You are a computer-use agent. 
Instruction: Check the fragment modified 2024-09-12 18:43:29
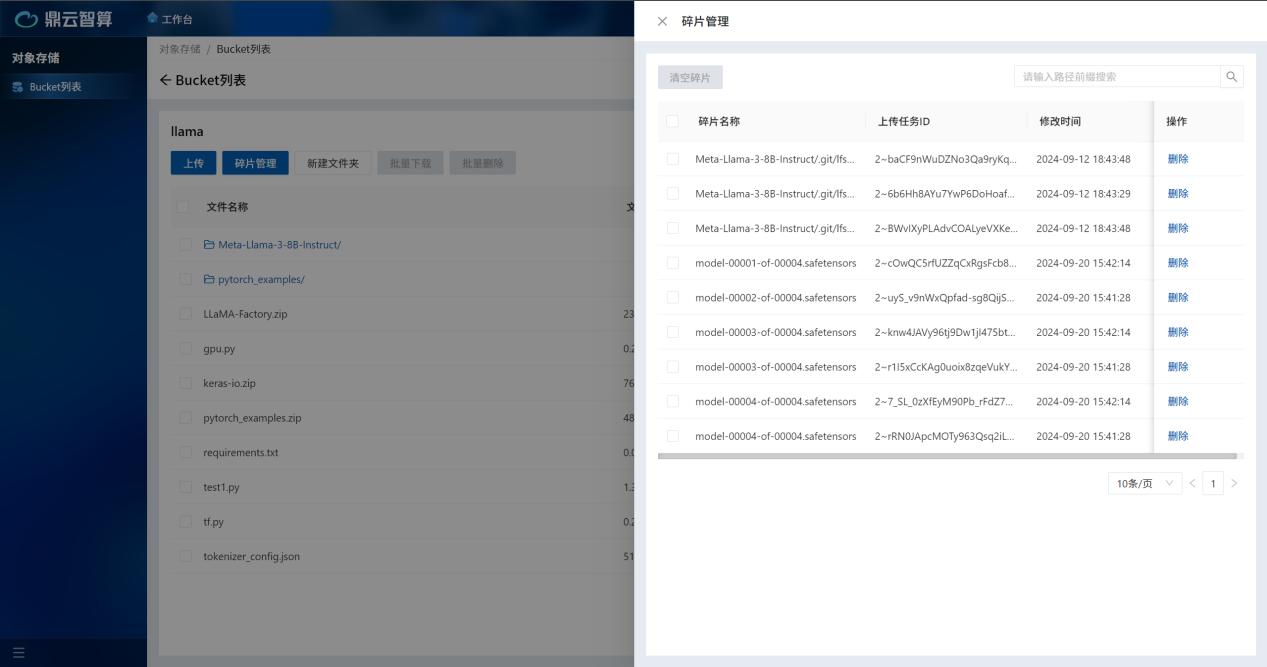[x=672, y=194]
